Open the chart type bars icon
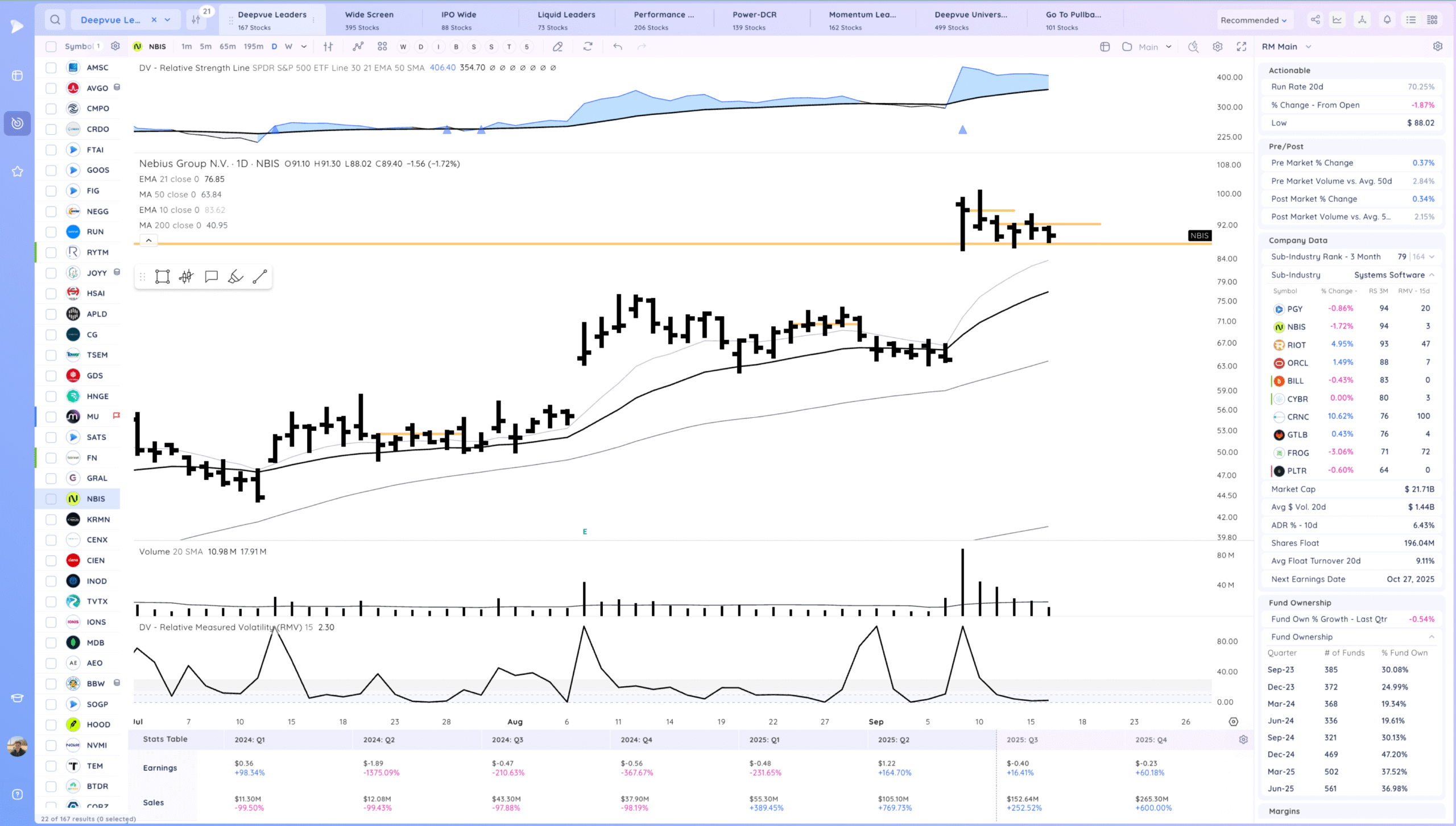This screenshot has width=1456, height=826. (328, 47)
